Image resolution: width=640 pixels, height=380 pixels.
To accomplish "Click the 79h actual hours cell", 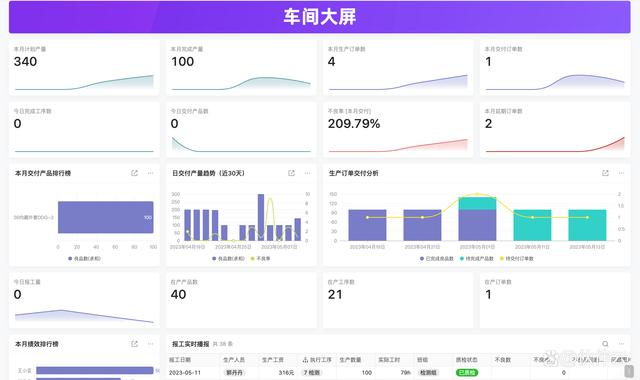I will coord(405,373).
